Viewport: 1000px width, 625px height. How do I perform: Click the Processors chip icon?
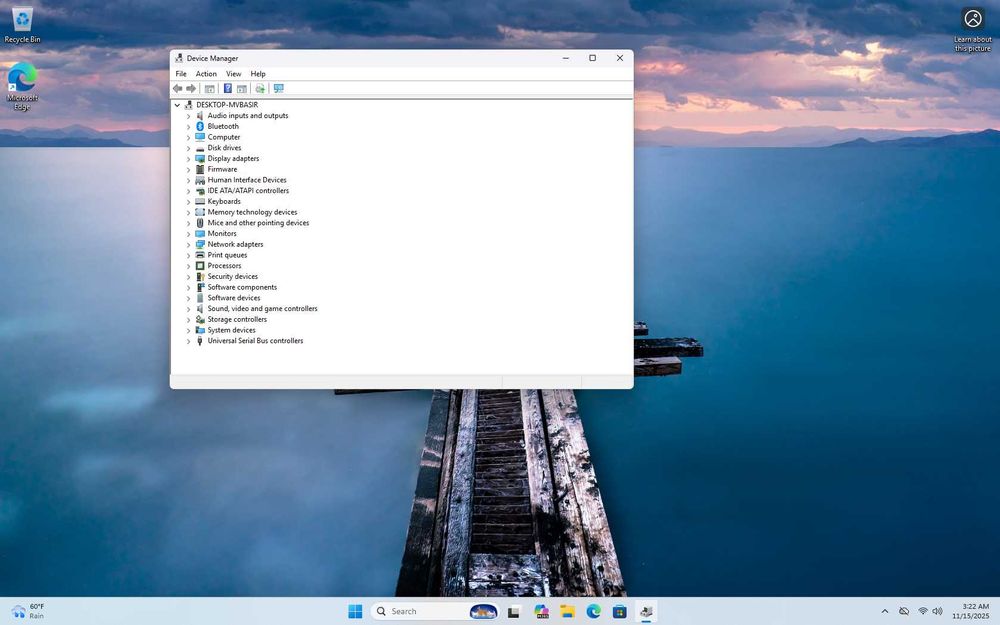(x=200, y=266)
